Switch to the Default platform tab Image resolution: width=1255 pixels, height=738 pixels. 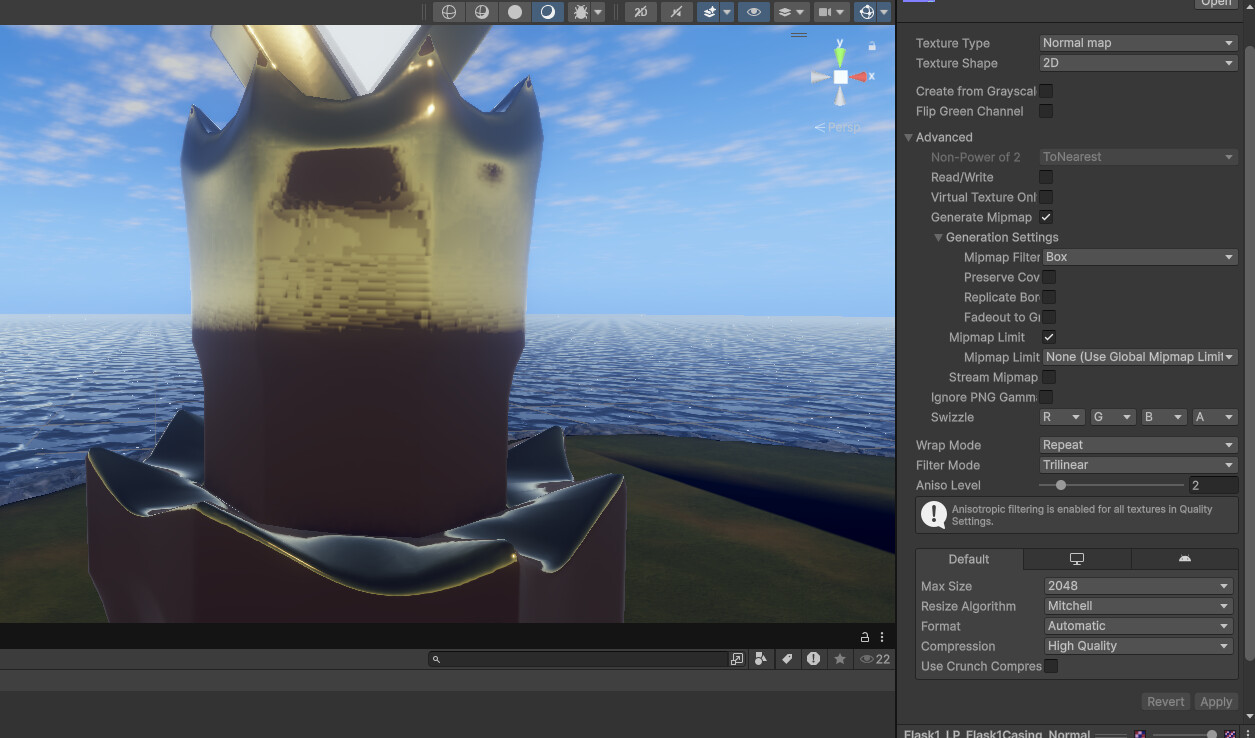(968, 559)
